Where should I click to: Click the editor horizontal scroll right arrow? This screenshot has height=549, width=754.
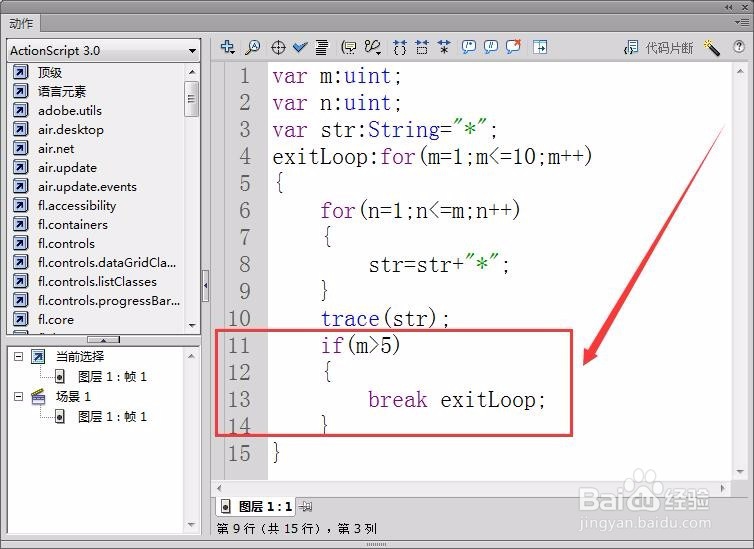click(x=723, y=488)
